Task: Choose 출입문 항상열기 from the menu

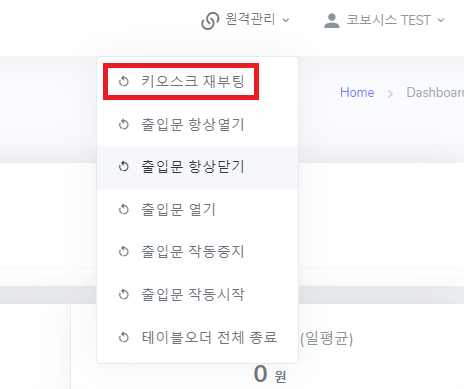Action: click(197, 125)
